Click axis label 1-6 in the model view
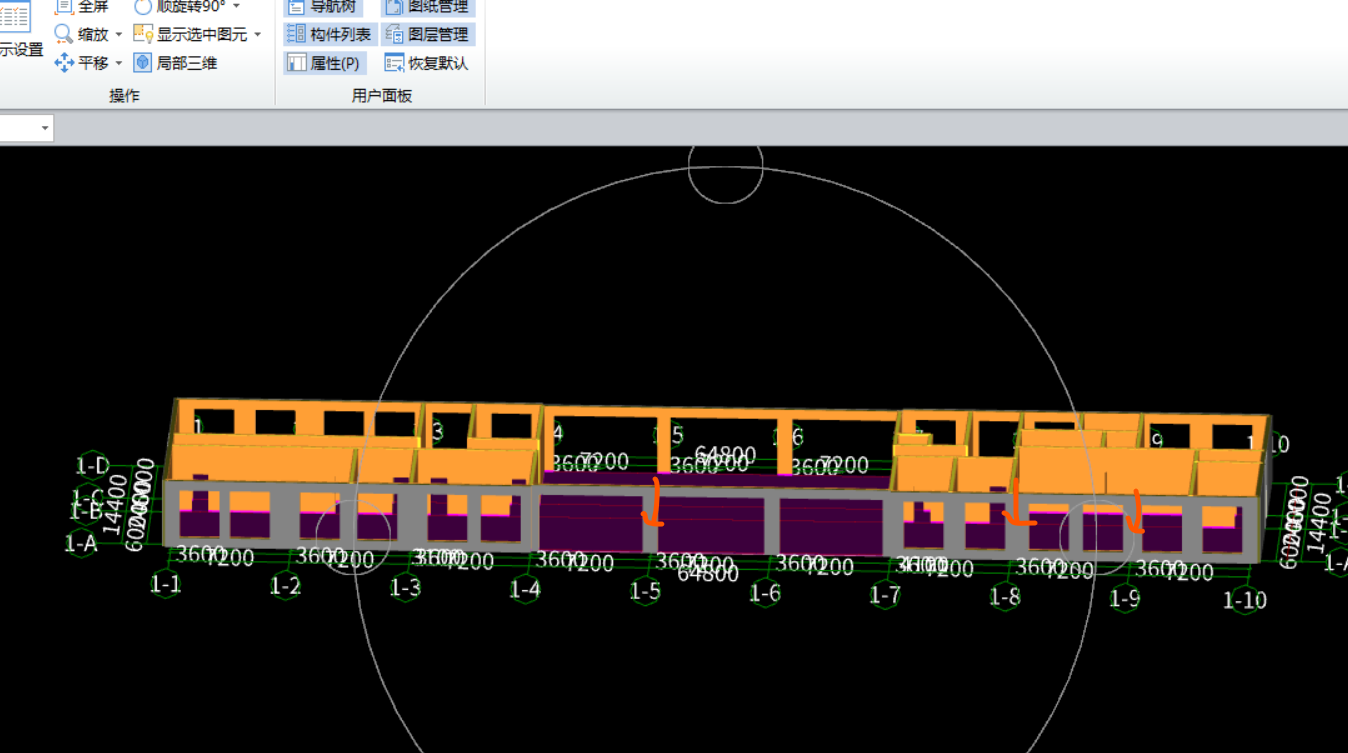1348x753 pixels. coord(765,593)
